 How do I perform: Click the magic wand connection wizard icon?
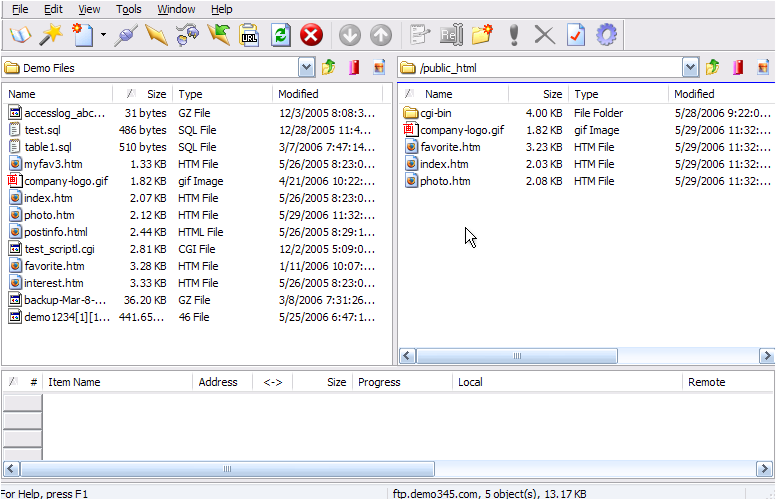tap(51, 35)
